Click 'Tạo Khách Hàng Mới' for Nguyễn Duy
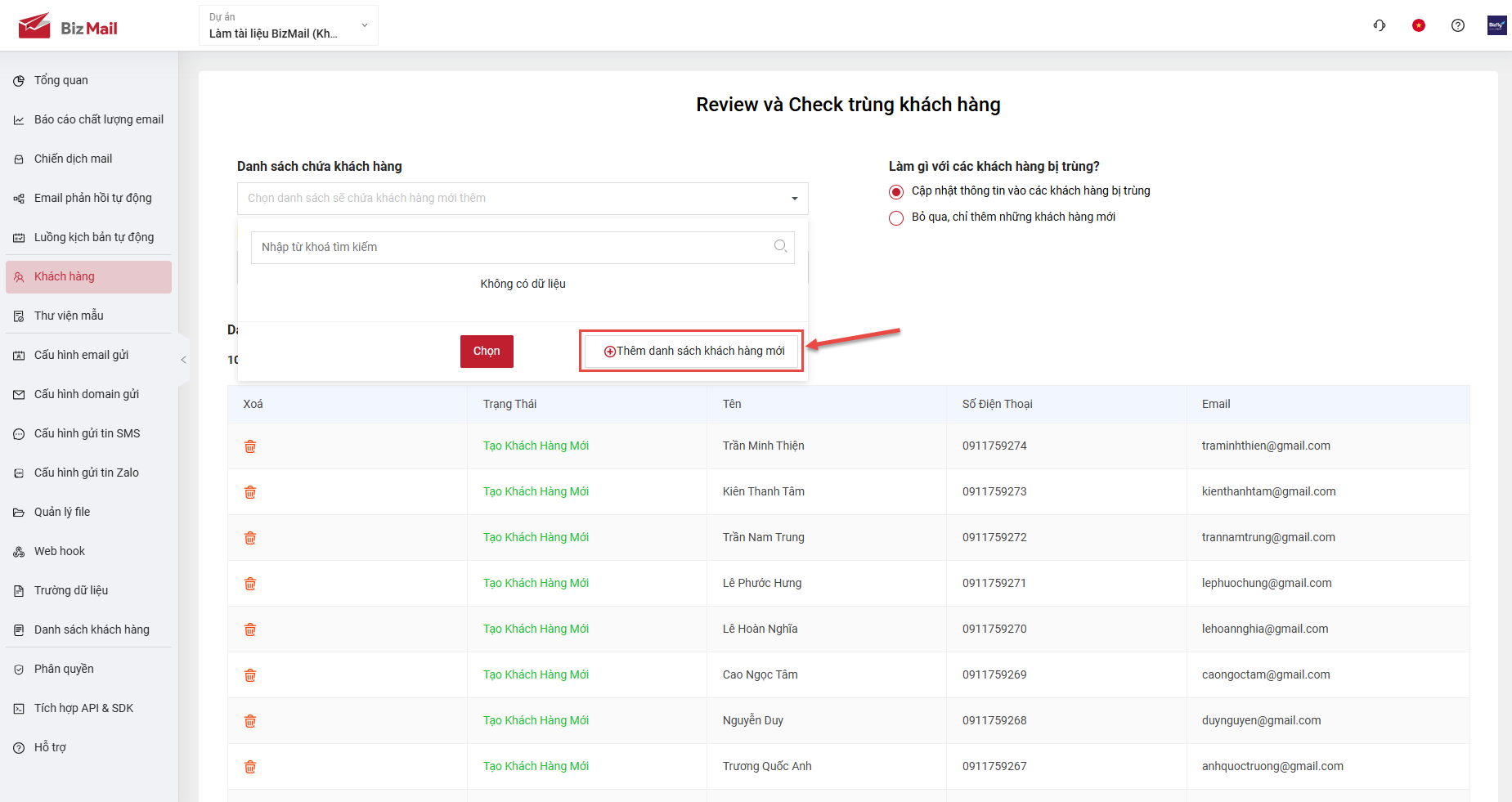 (536, 720)
